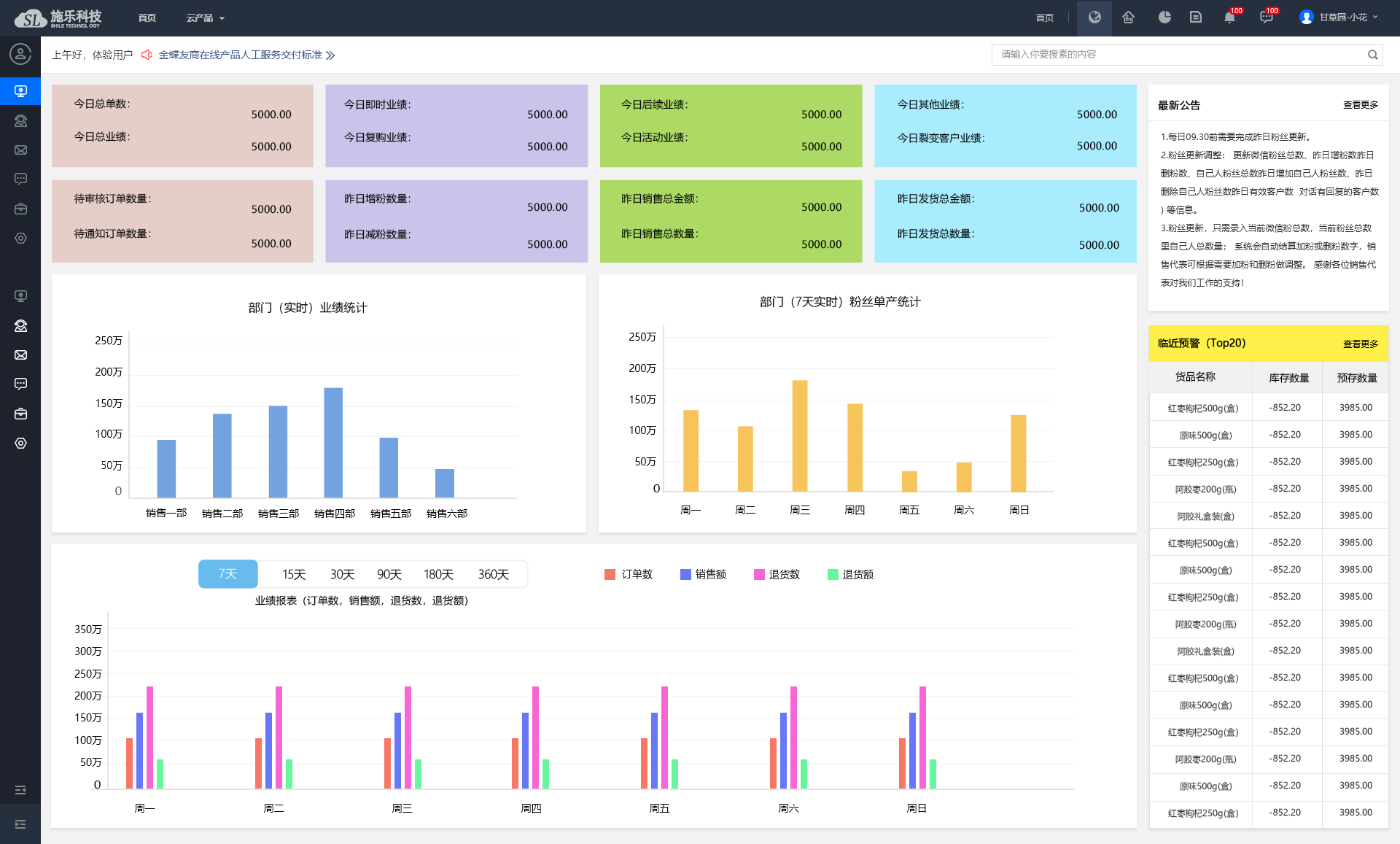Viewport: 1400px width, 844px height.
Task: Click the speaker announcement icon
Action: coord(147,55)
